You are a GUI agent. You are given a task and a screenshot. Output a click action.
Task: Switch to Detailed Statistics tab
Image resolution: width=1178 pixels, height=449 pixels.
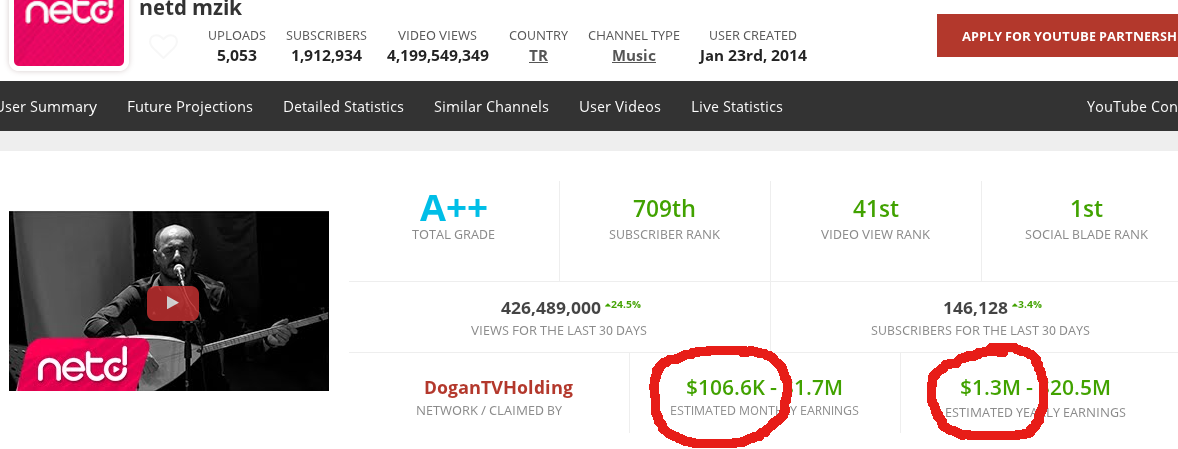[x=343, y=107]
